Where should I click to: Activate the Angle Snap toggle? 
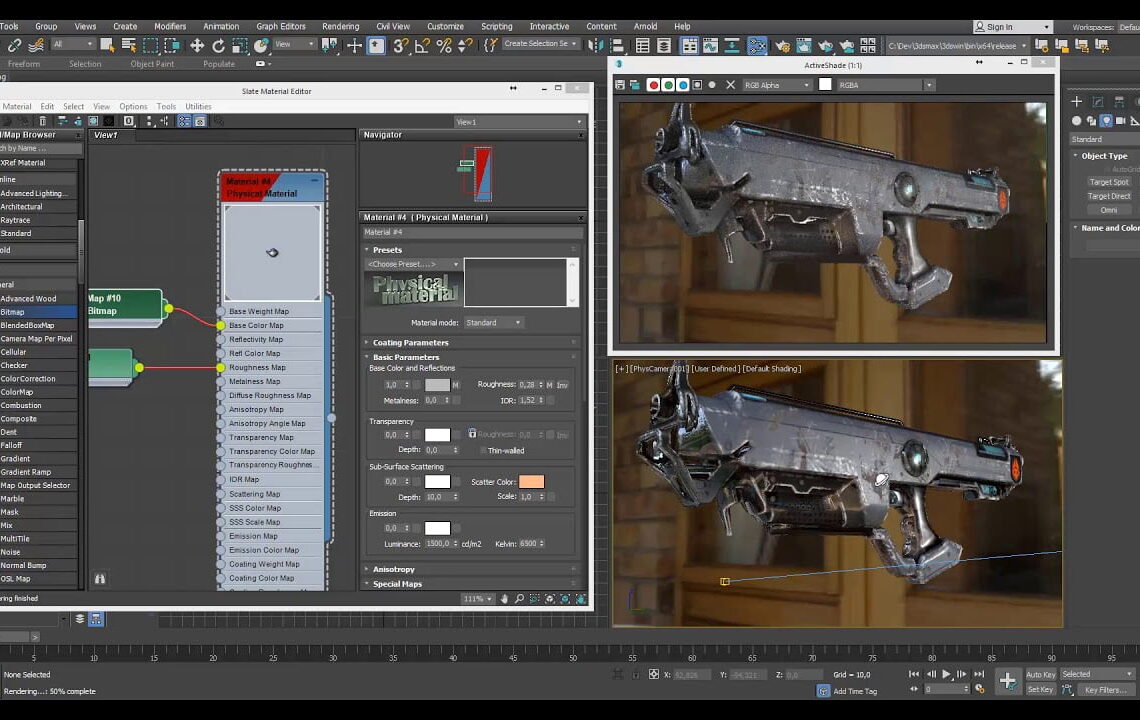point(423,46)
